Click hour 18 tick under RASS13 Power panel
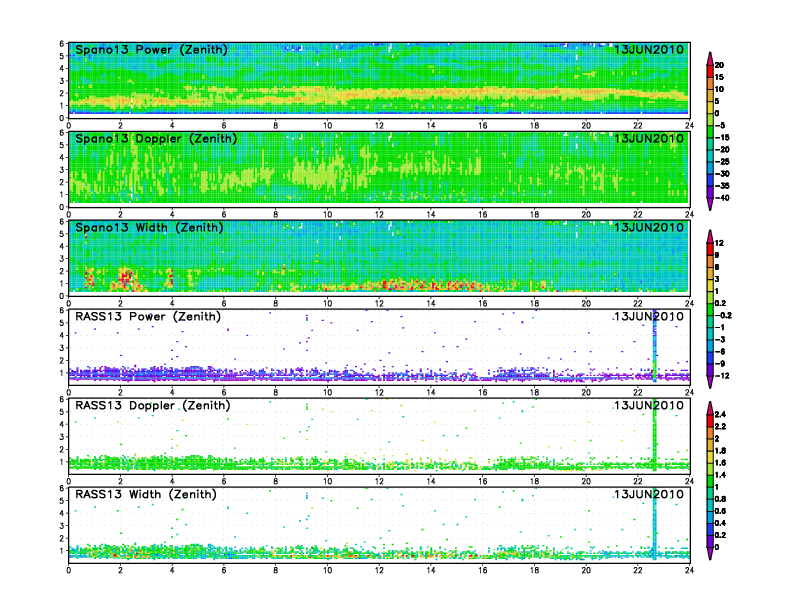The height and width of the screenshot is (612, 792). point(534,393)
